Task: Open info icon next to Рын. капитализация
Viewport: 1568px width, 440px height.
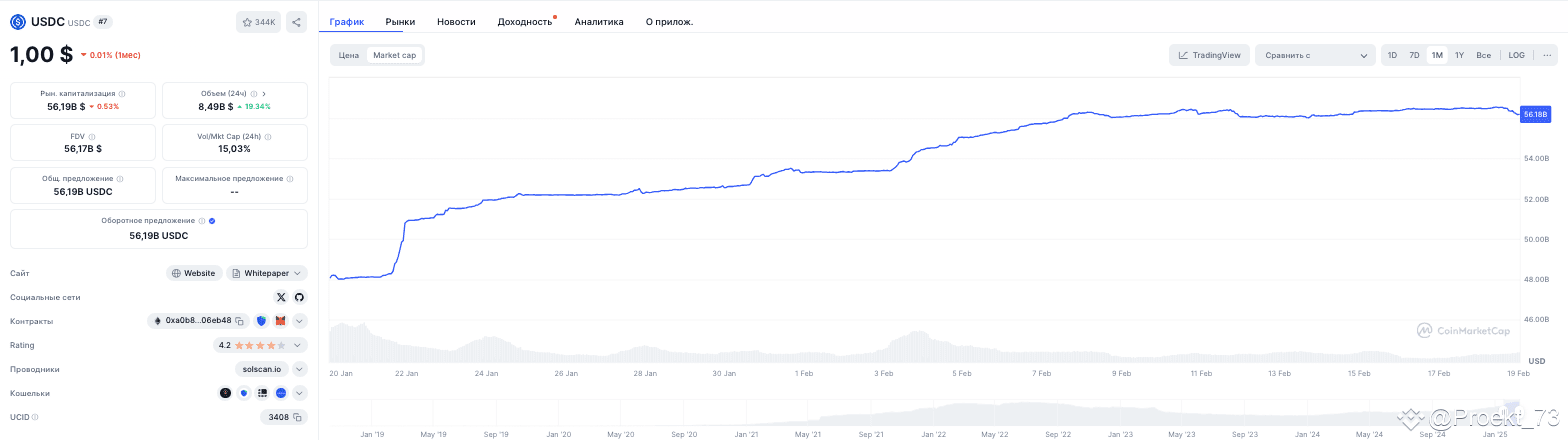Action: (x=122, y=94)
